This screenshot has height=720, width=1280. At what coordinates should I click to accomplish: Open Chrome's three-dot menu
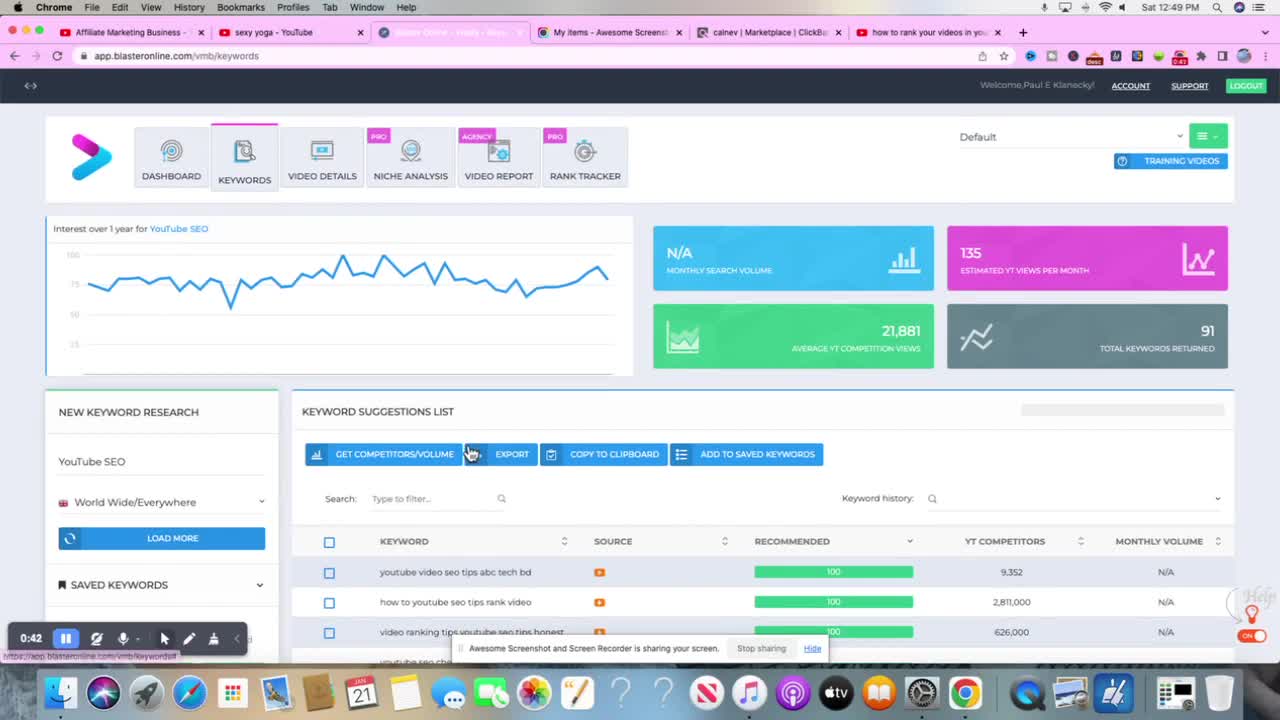(1265, 56)
